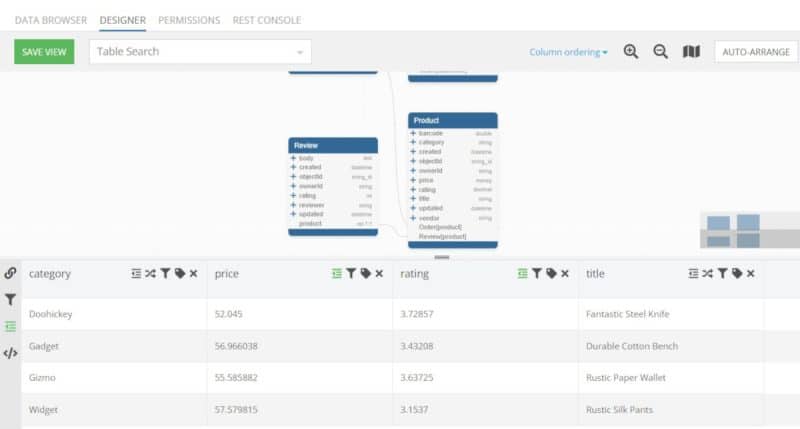Open the link/relations icon in left sidebar
800x429 pixels.
click(x=10, y=273)
